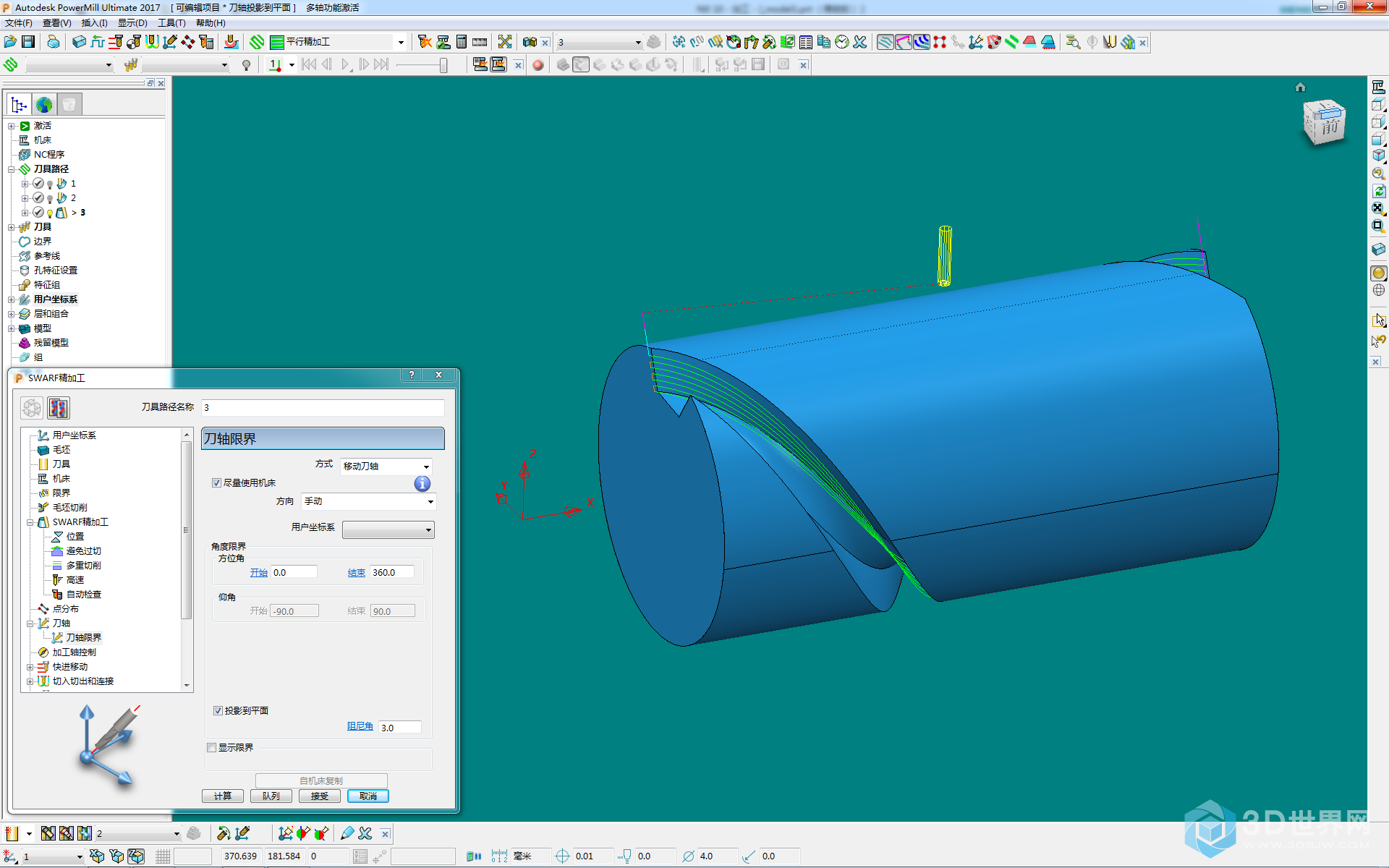Screen dimensions: 1389x868
Task: Click the magnifier list search icon
Action: pos(1073,42)
